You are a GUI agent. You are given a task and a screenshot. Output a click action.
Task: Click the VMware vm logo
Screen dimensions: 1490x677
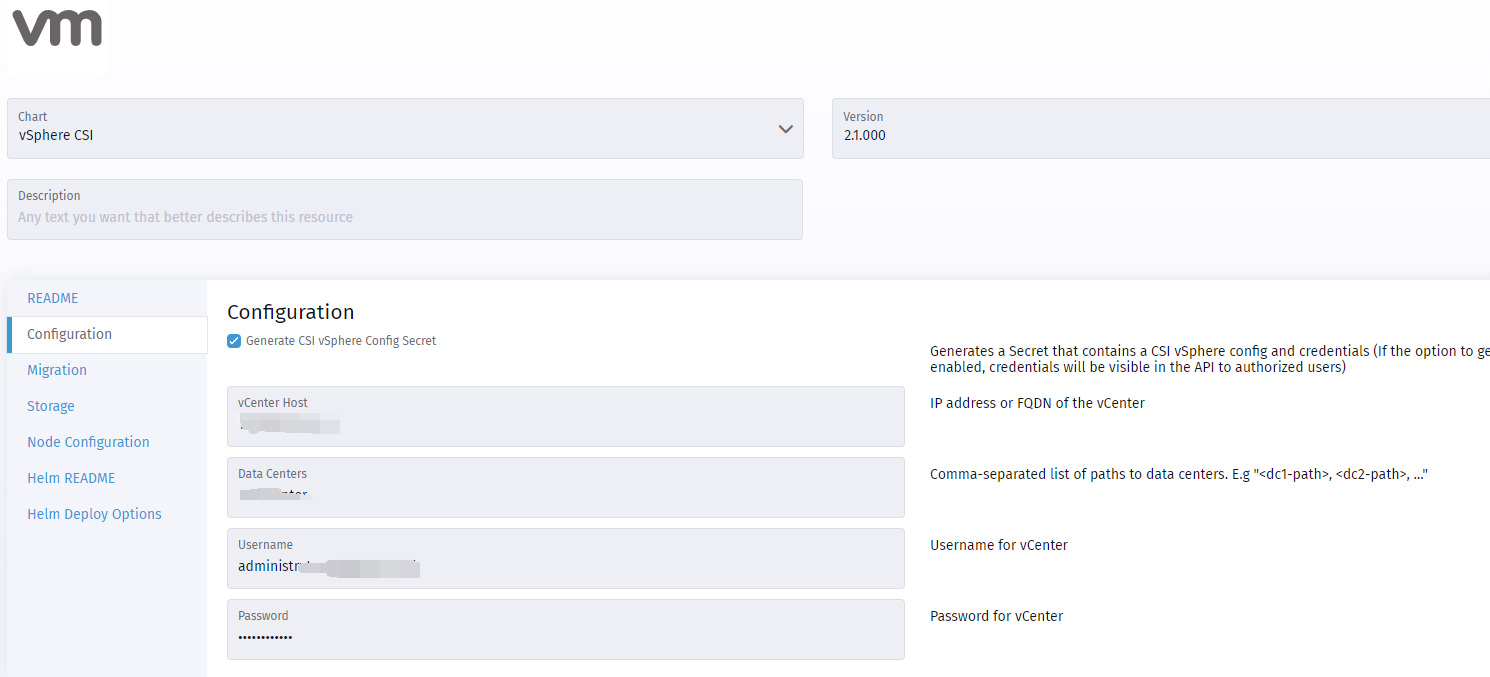coord(57,27)
